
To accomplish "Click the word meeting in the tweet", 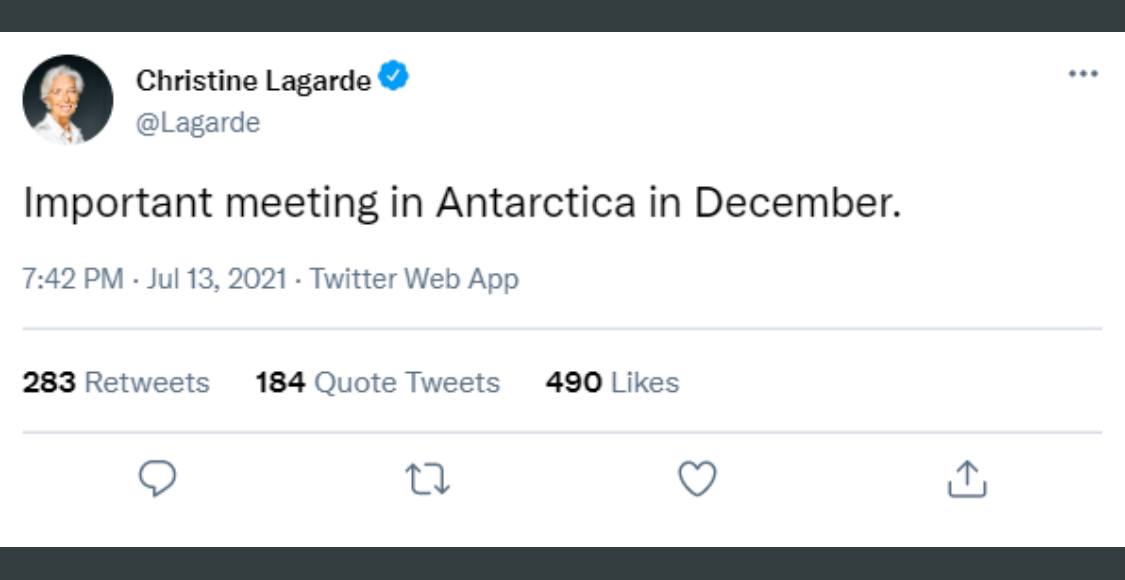I will 301,203.
